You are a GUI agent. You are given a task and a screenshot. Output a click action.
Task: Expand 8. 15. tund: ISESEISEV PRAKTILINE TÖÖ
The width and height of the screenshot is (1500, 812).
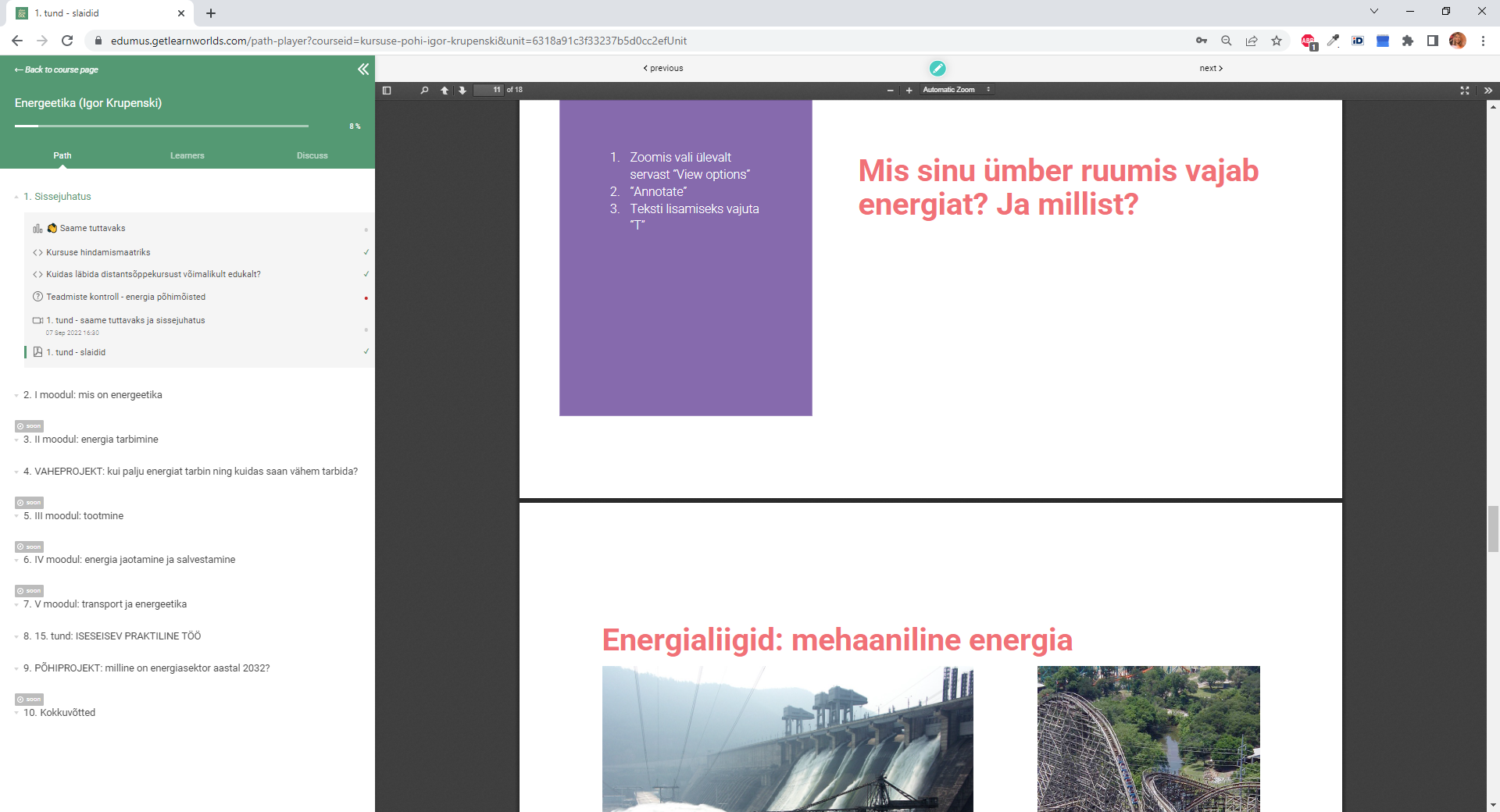coord(112,636)
